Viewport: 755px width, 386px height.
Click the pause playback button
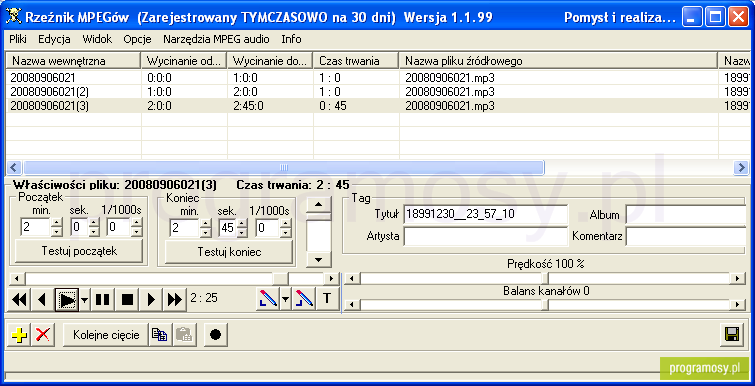click(103, 299)
